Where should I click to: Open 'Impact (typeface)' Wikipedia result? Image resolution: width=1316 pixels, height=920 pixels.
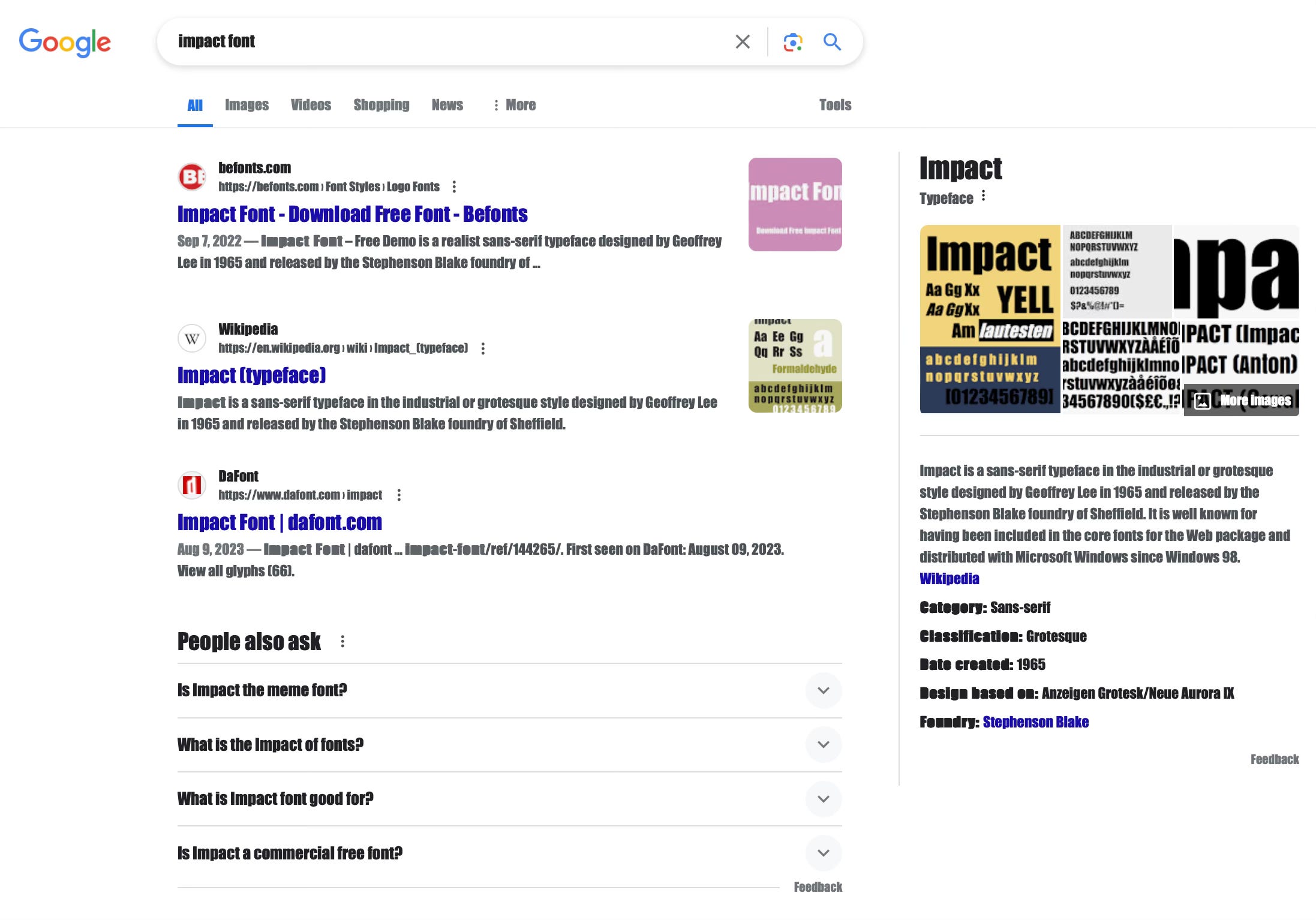click(x=252, y=375)
